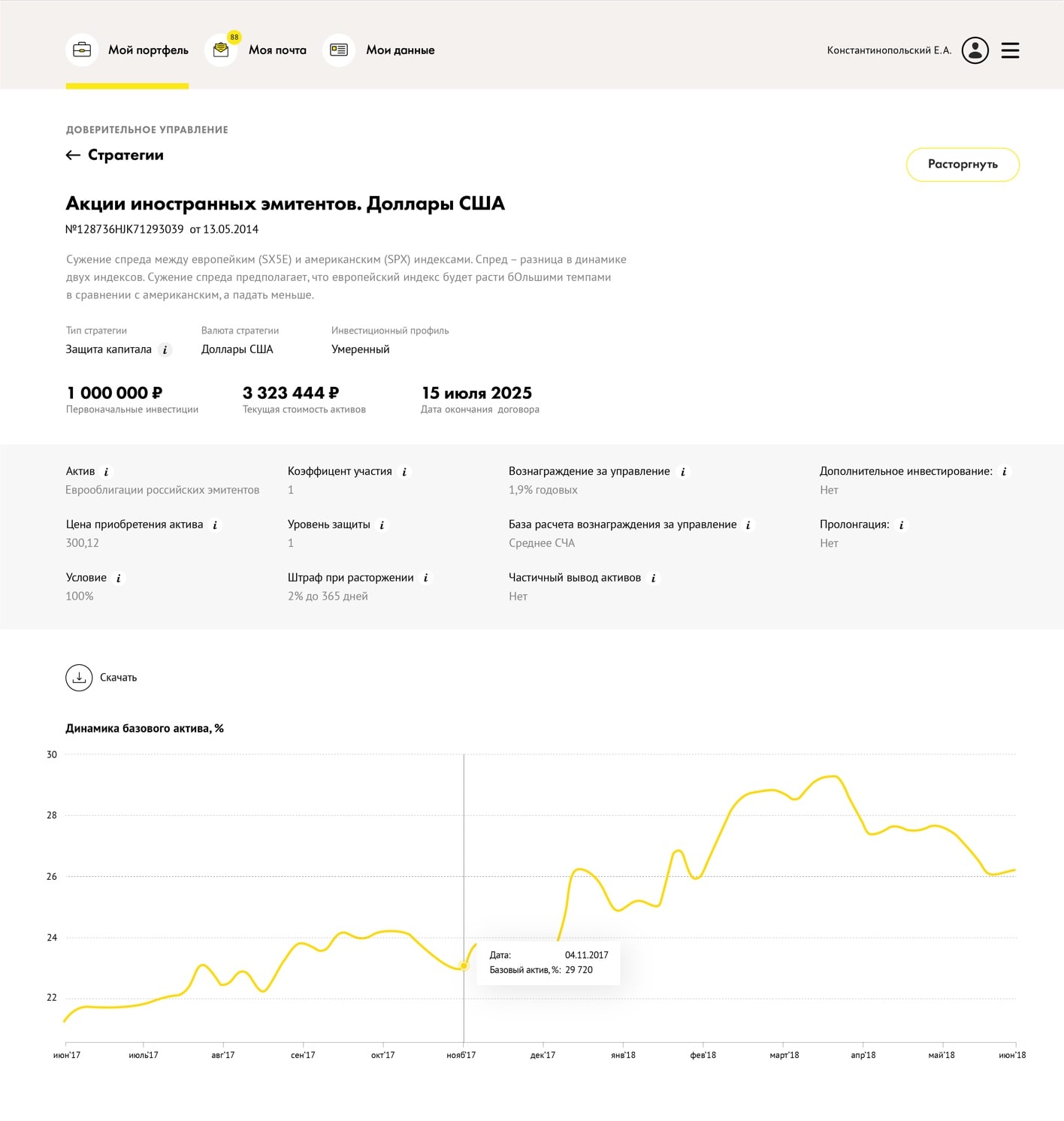The width and height of the screenshot is (1064, 1121).
Task: Click the Расторгнуть button
Action: (x=963, y=165)
